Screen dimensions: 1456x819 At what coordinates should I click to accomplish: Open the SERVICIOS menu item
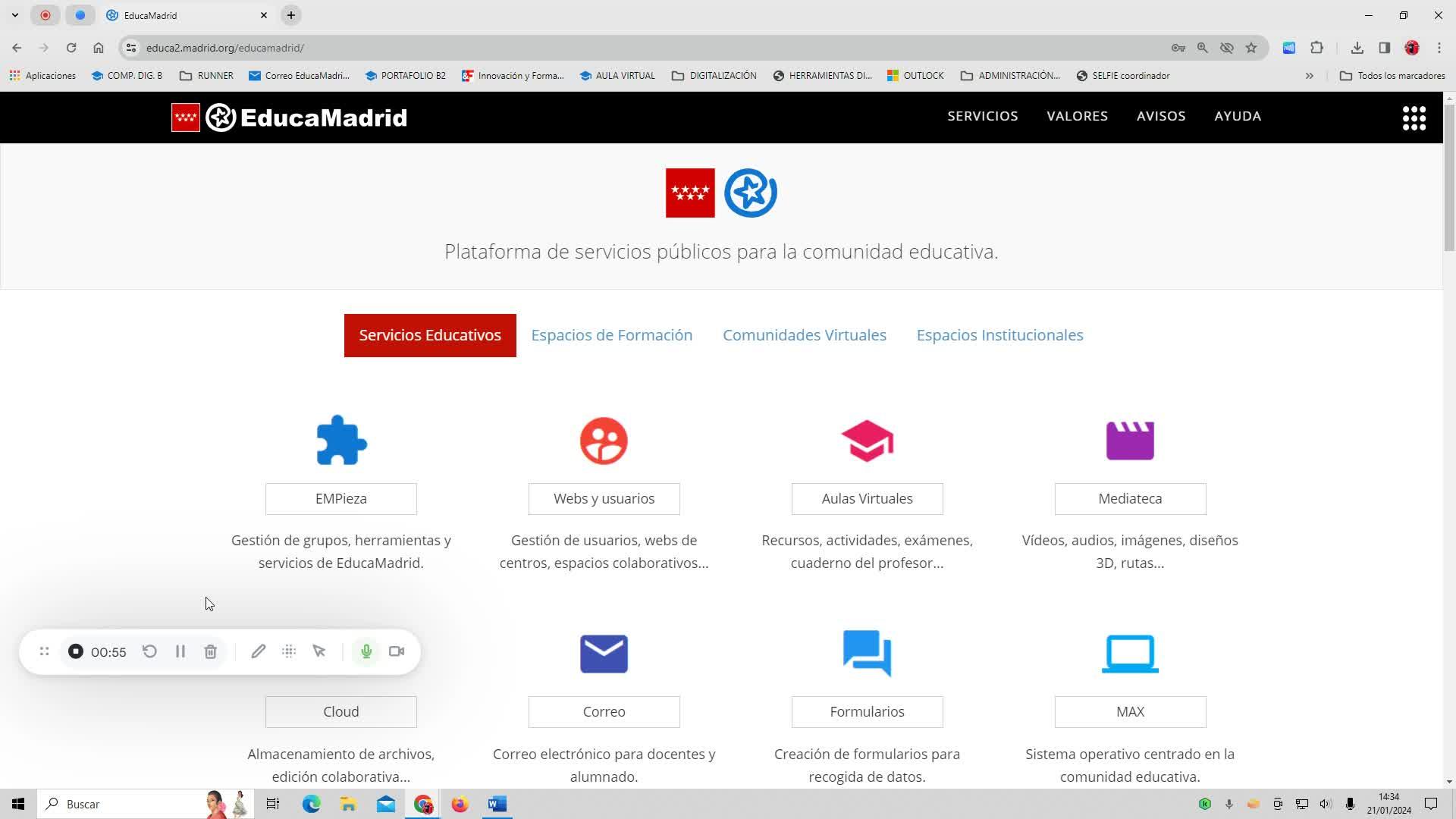(x=982, y=116)
